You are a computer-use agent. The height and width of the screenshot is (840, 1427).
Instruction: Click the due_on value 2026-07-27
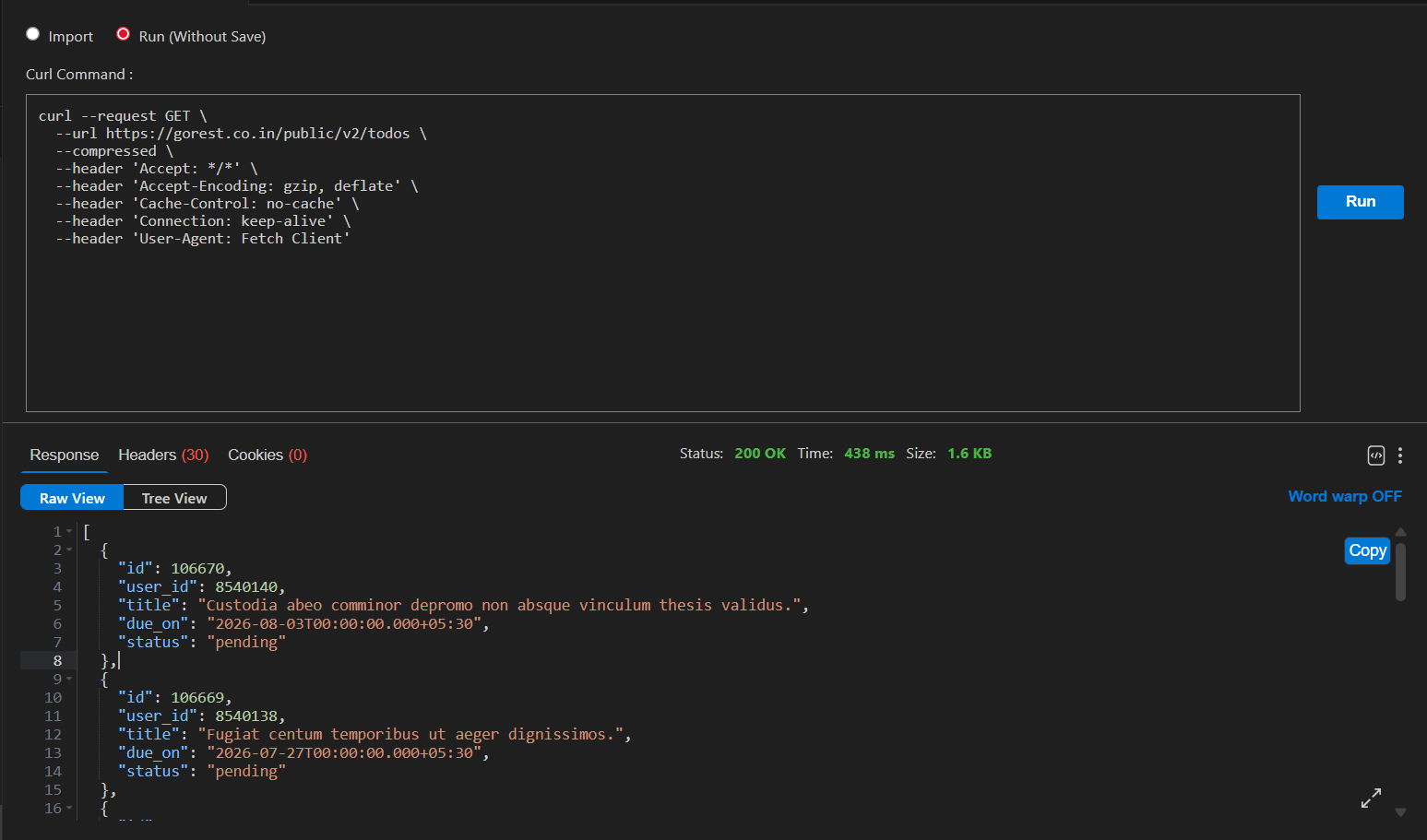coord(343,753)
